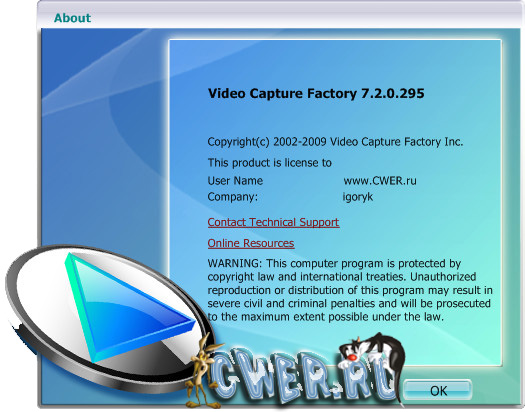This screenshot has width=525, height=412.
Task: Click the Video Capture Factory 7.2.0.295 heading
Action: 316,93
